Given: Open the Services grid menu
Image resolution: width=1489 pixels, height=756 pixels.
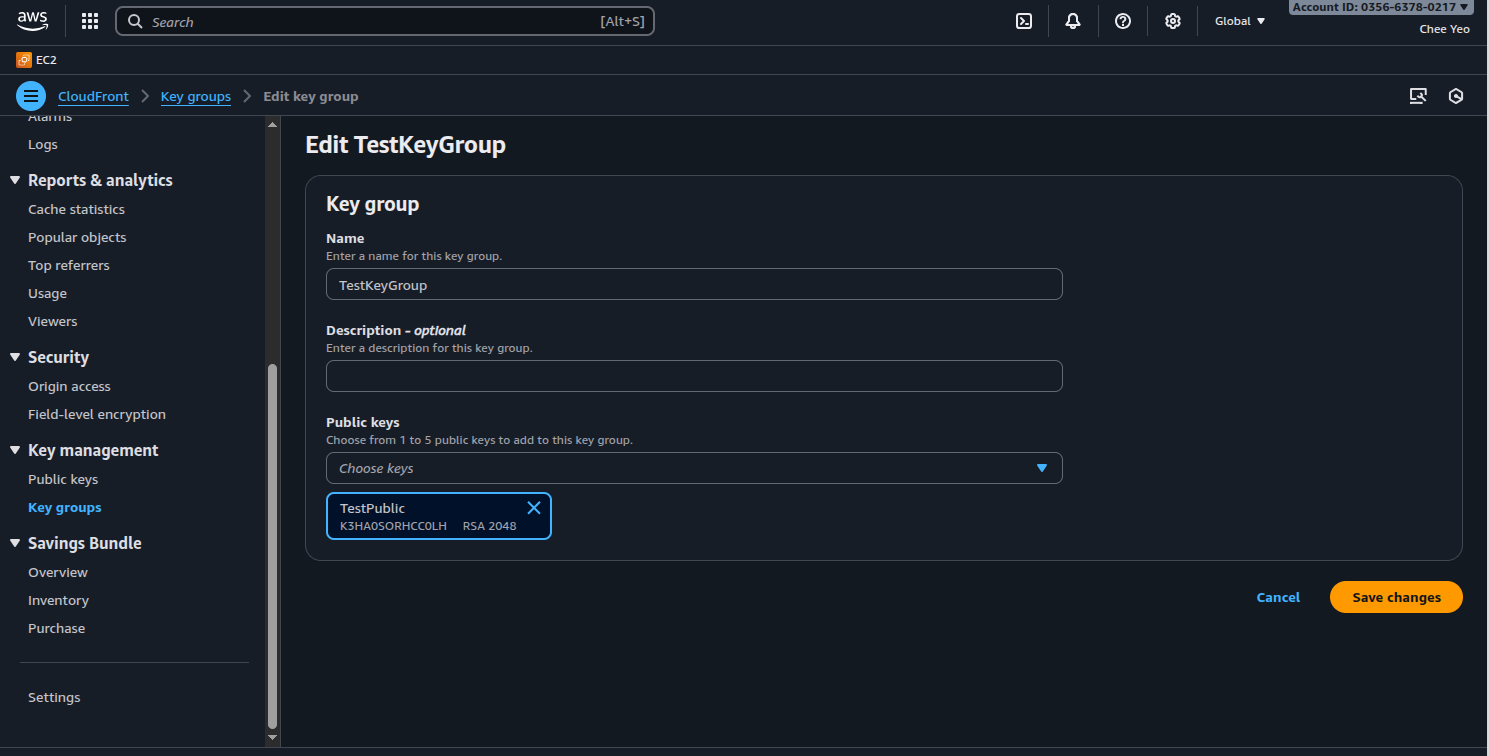Looking at the screenshot, I should [x=90, y=21].
